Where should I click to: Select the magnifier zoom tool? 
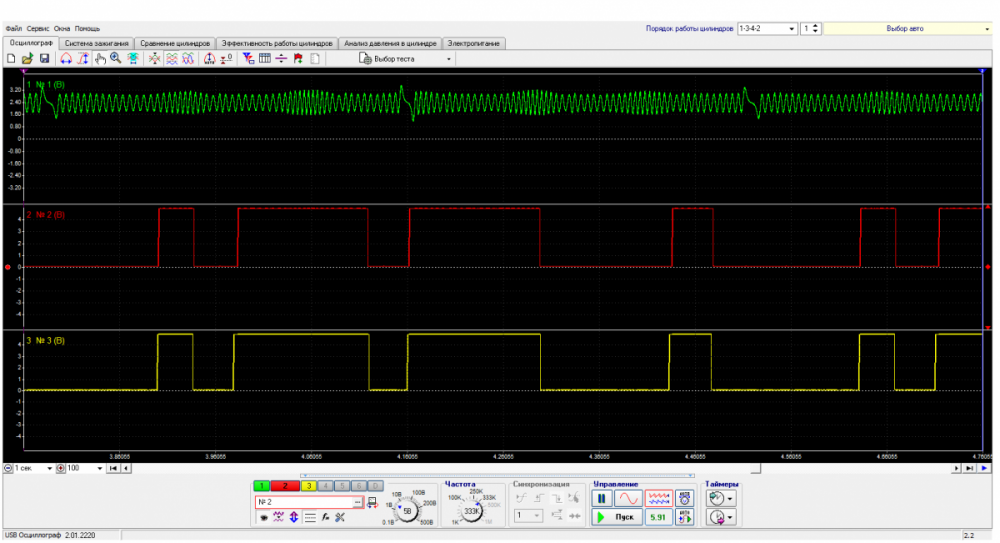tap(116, 59)
